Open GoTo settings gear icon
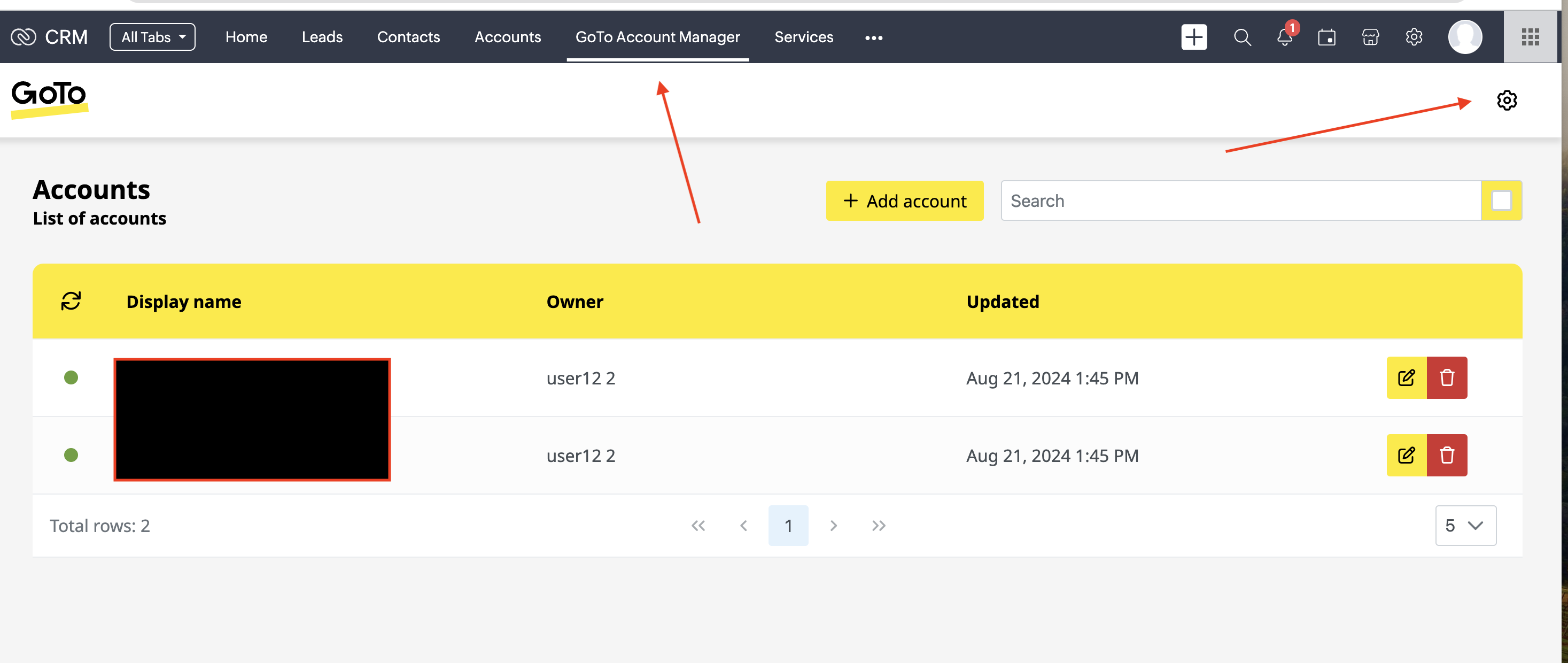1568x663 pixels. pos(1507,101)
